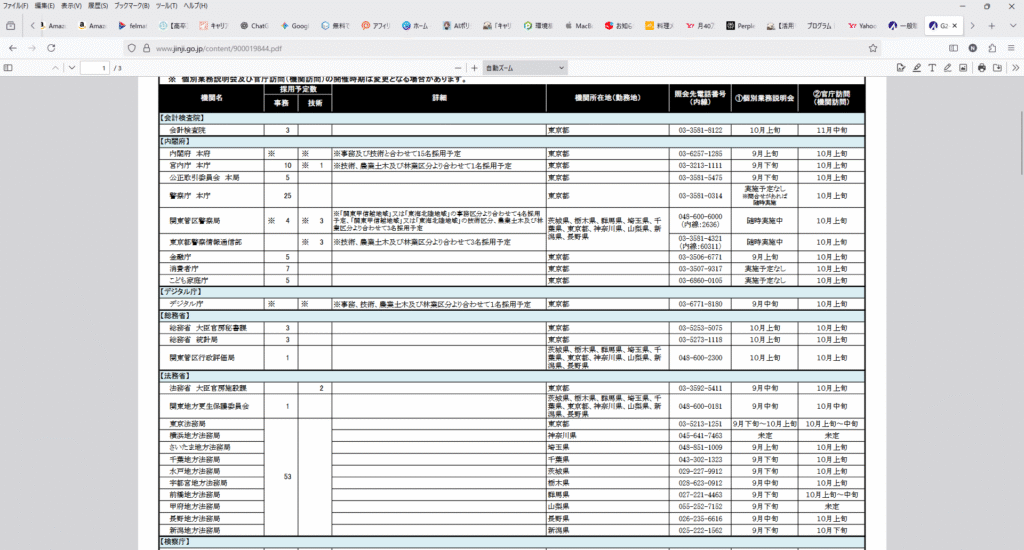
Task: Go back to the previous page
Action: pos(13,48)
